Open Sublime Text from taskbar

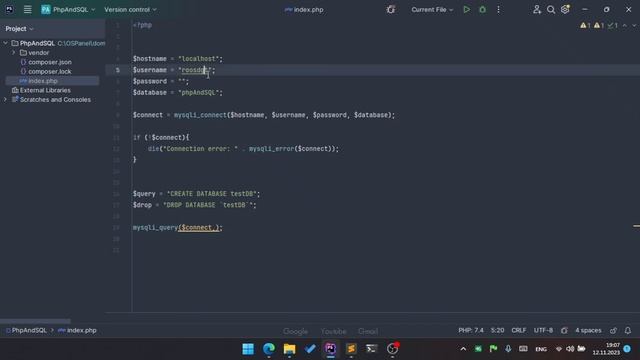pos(351,349)
